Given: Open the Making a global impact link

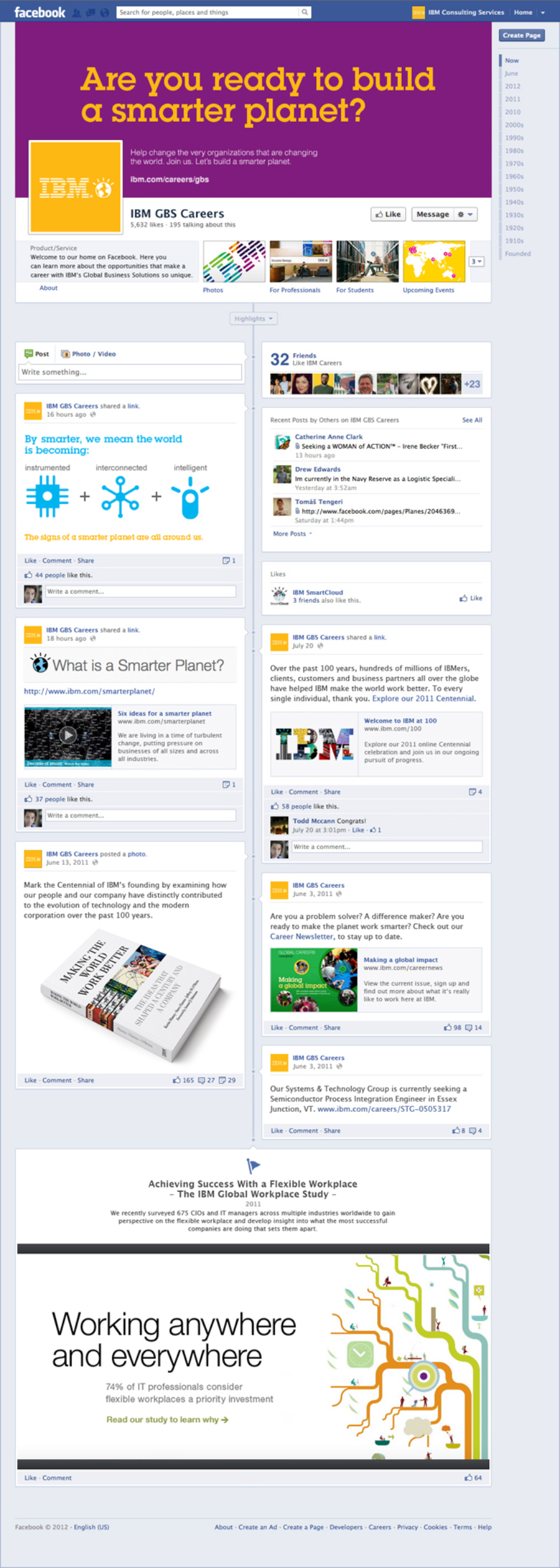Looking at the screenshot, I should 401,959.
